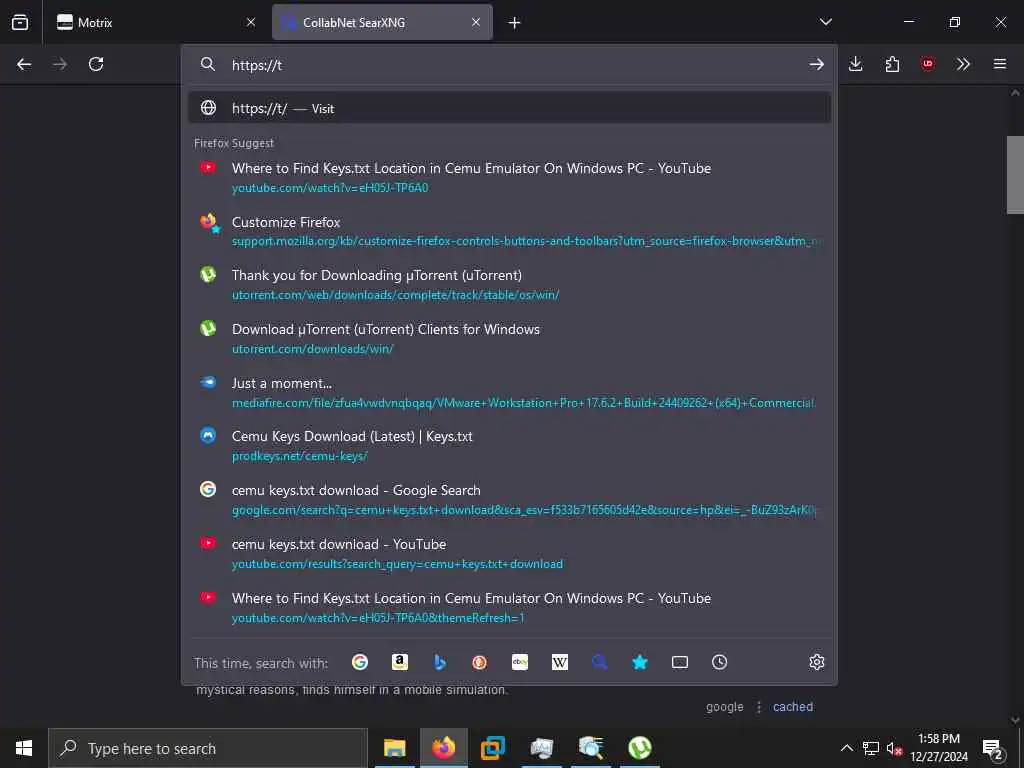Open Cemu Keys Download (Latest) suggestion

(509, 445)
